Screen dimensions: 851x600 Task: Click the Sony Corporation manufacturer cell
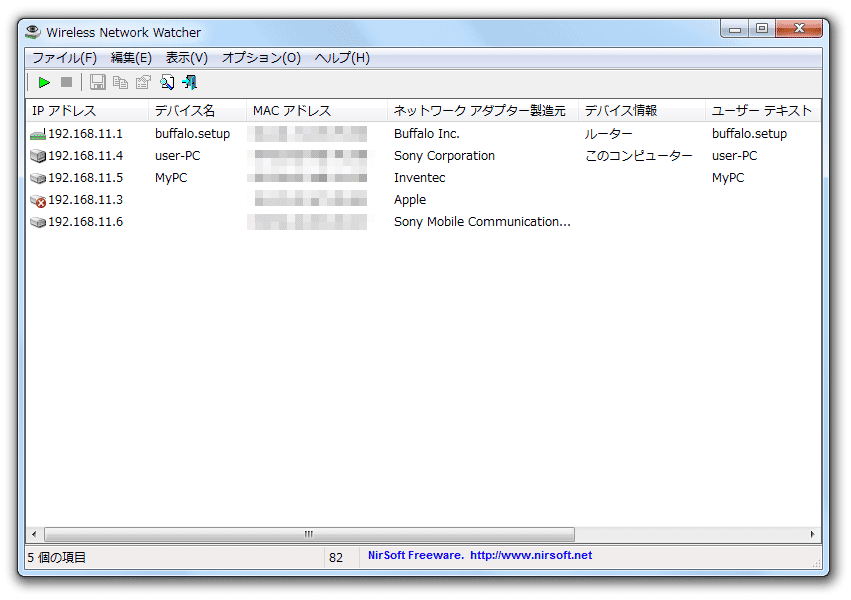click(x=444, y=156)
